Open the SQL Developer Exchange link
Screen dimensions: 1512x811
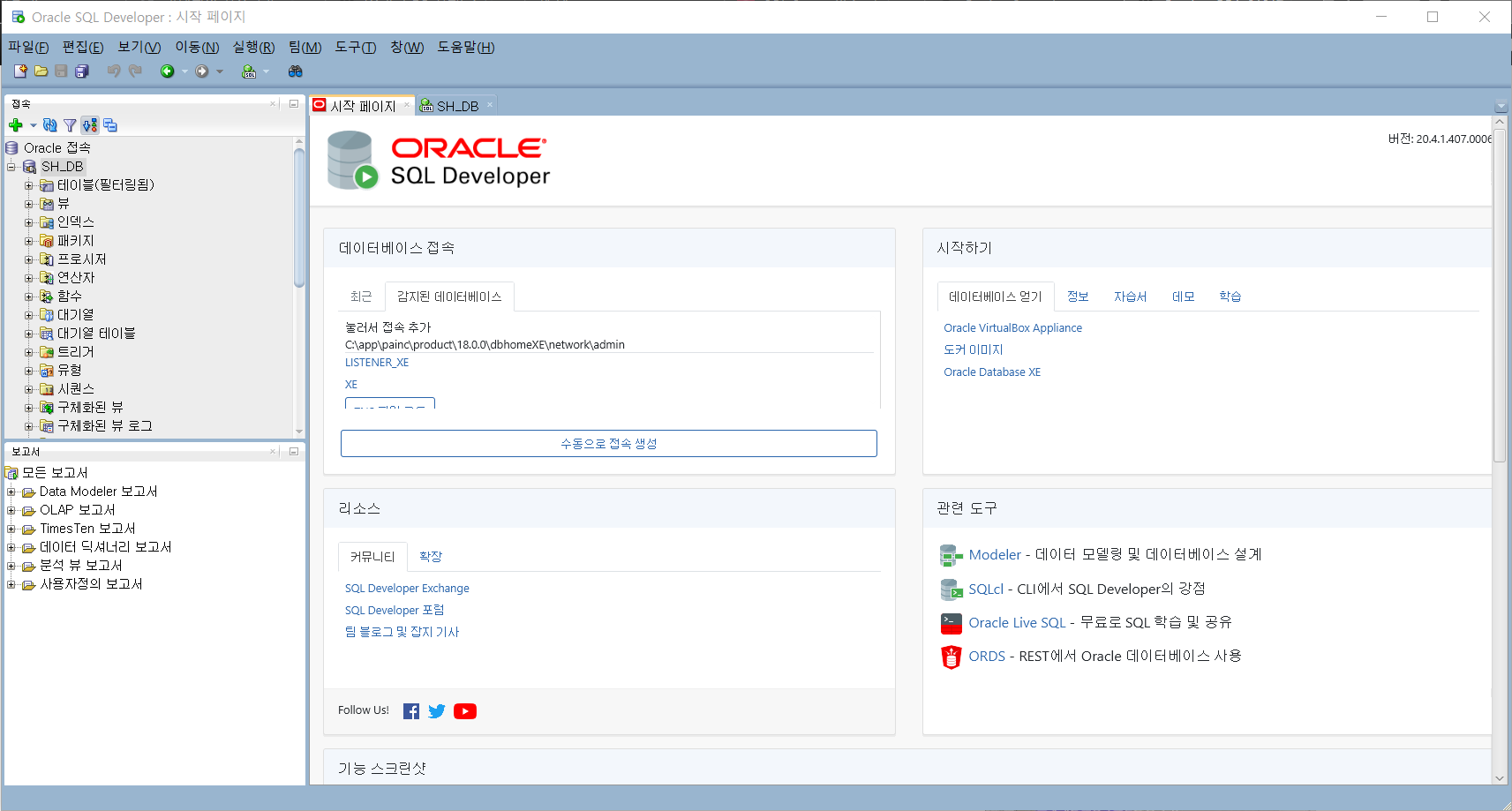pos(407,589)
